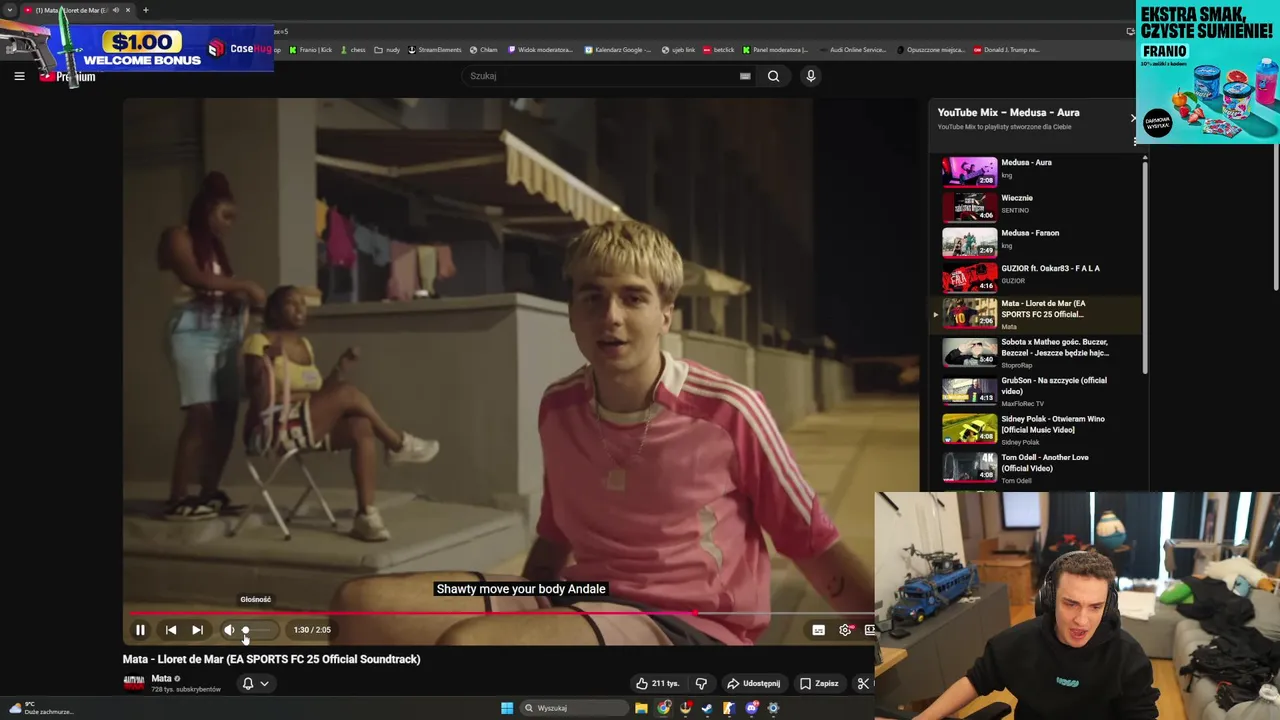1280x720 pixels.
Task: Open notification bell for Mata channel
Action: tap(248, 684)
